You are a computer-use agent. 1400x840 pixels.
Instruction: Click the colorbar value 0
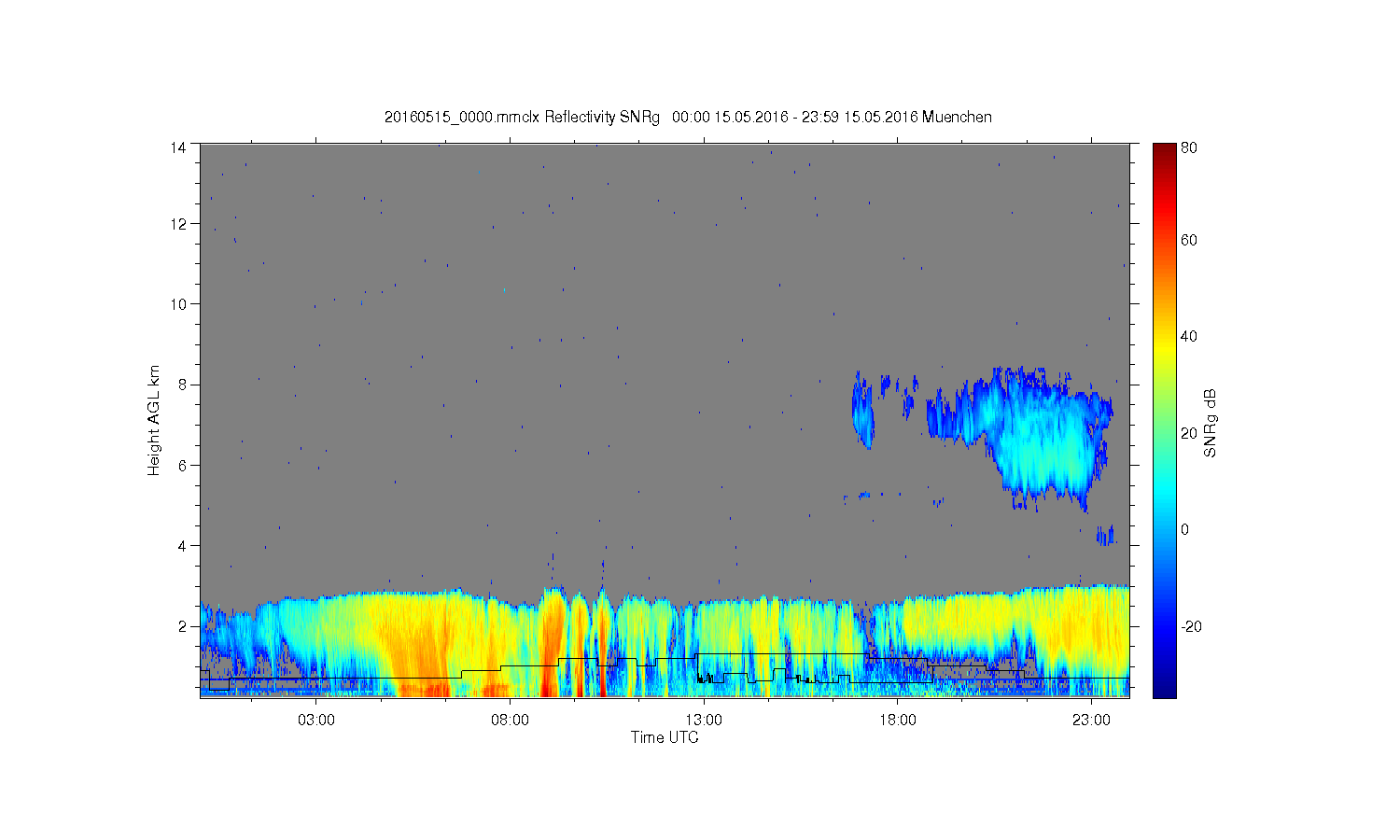[1185, 530]
